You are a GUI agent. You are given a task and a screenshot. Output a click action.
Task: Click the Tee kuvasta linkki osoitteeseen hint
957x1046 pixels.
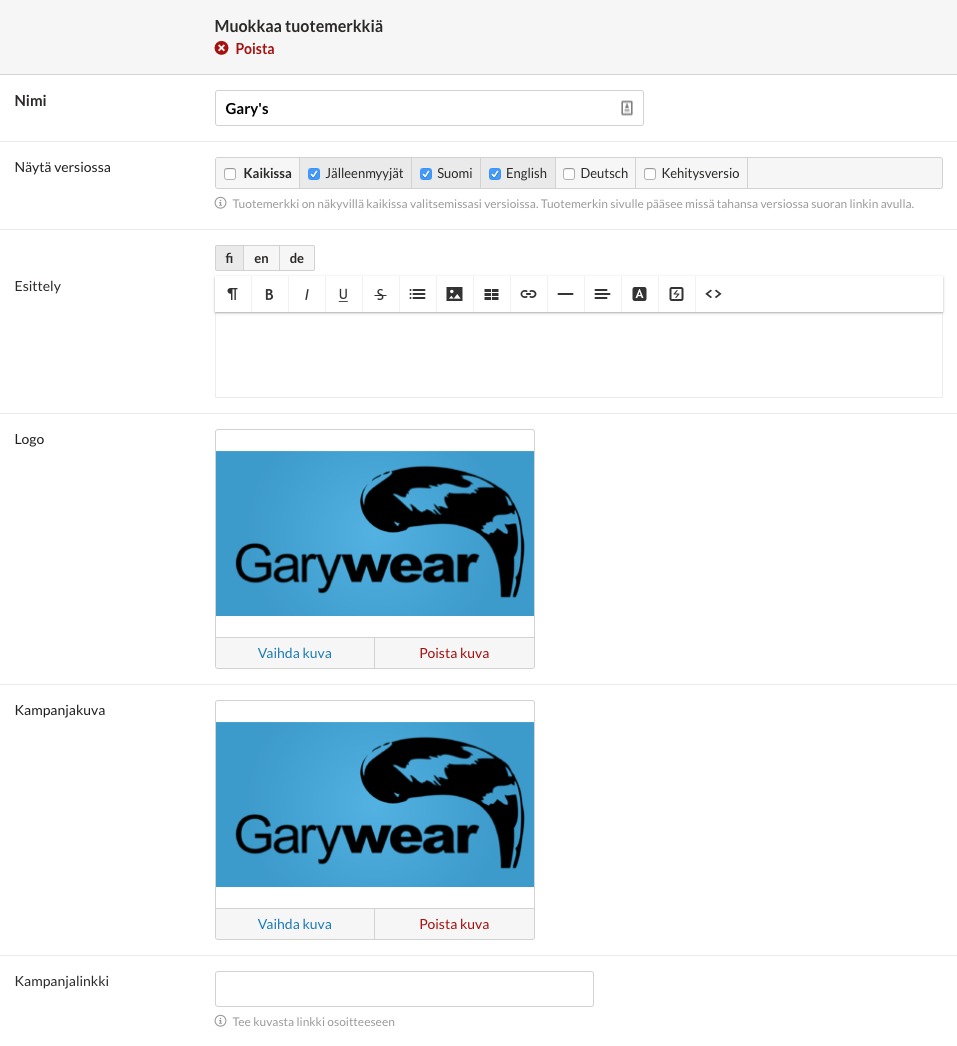tap(313, 1021)
